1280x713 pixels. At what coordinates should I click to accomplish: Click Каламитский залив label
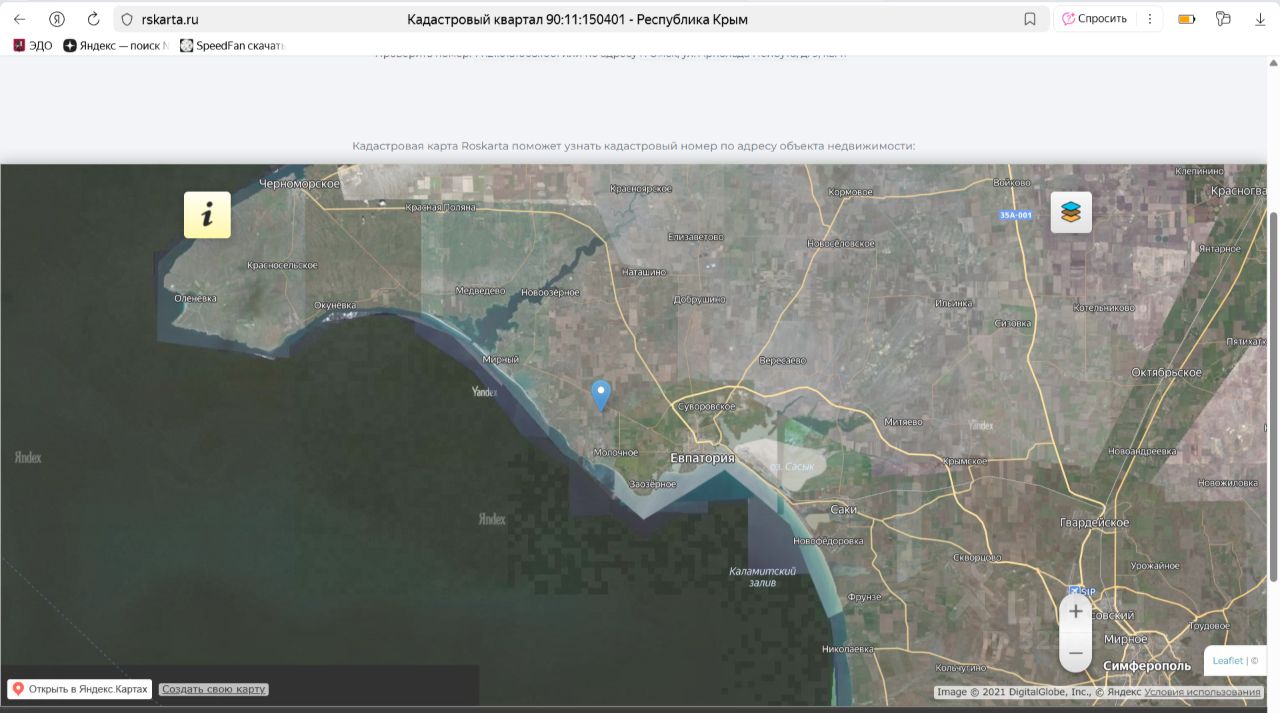click(762, 576)
